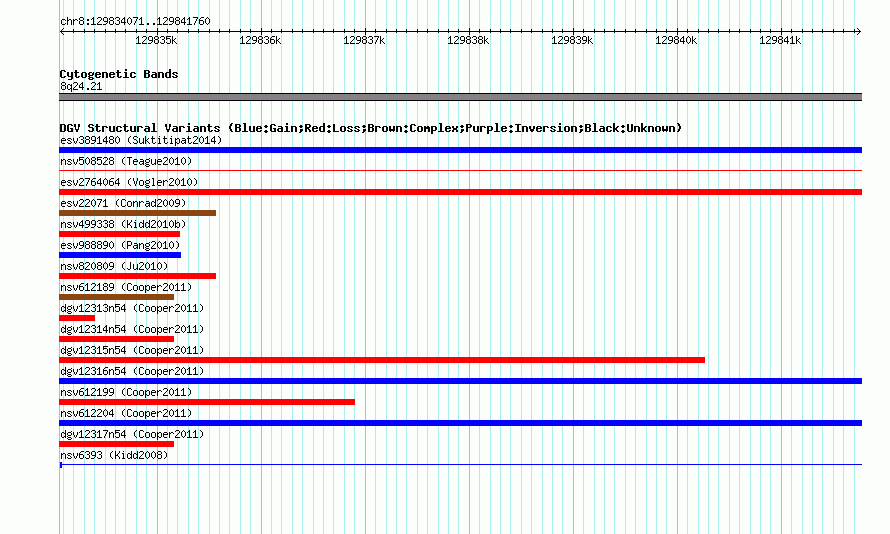Select the short red bar of dgv12313n54

(77, 318)
